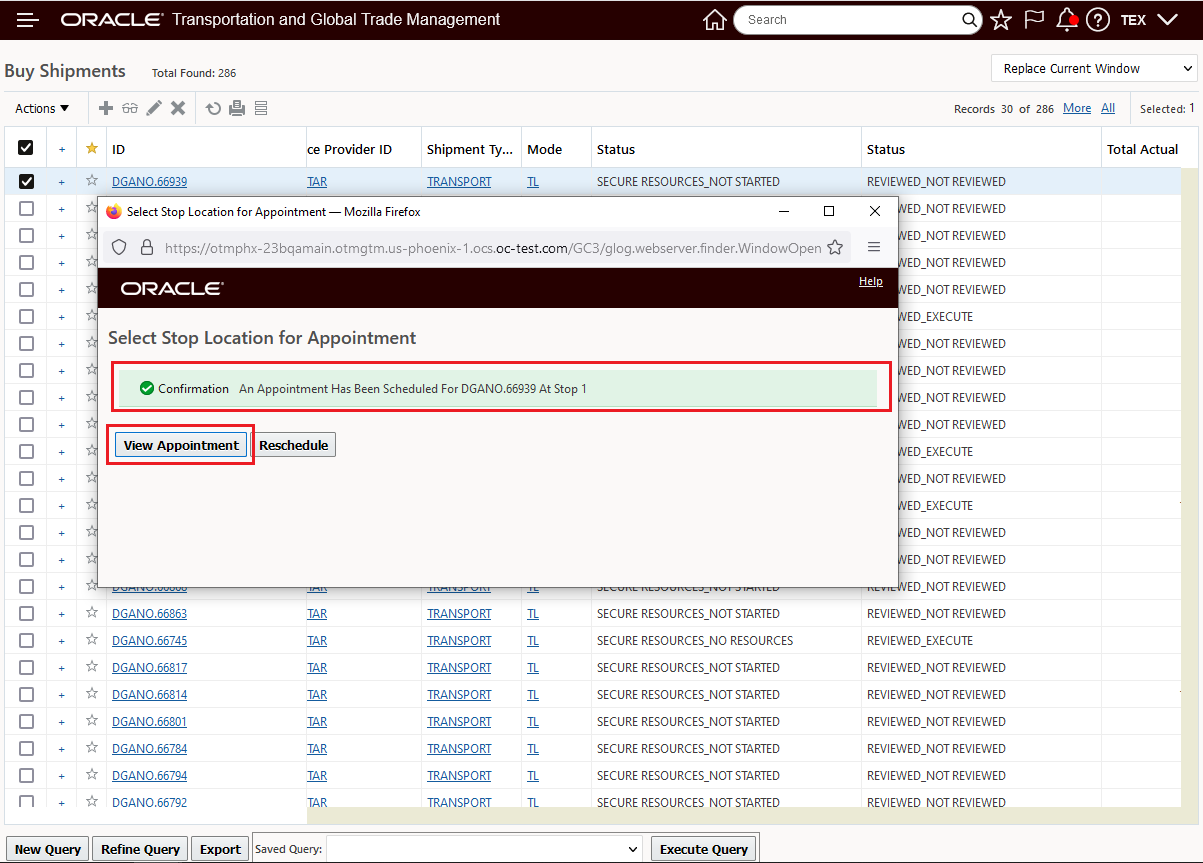1203x863 pixels.
Task: Click the All records link
Action: tap(1108, 108)
